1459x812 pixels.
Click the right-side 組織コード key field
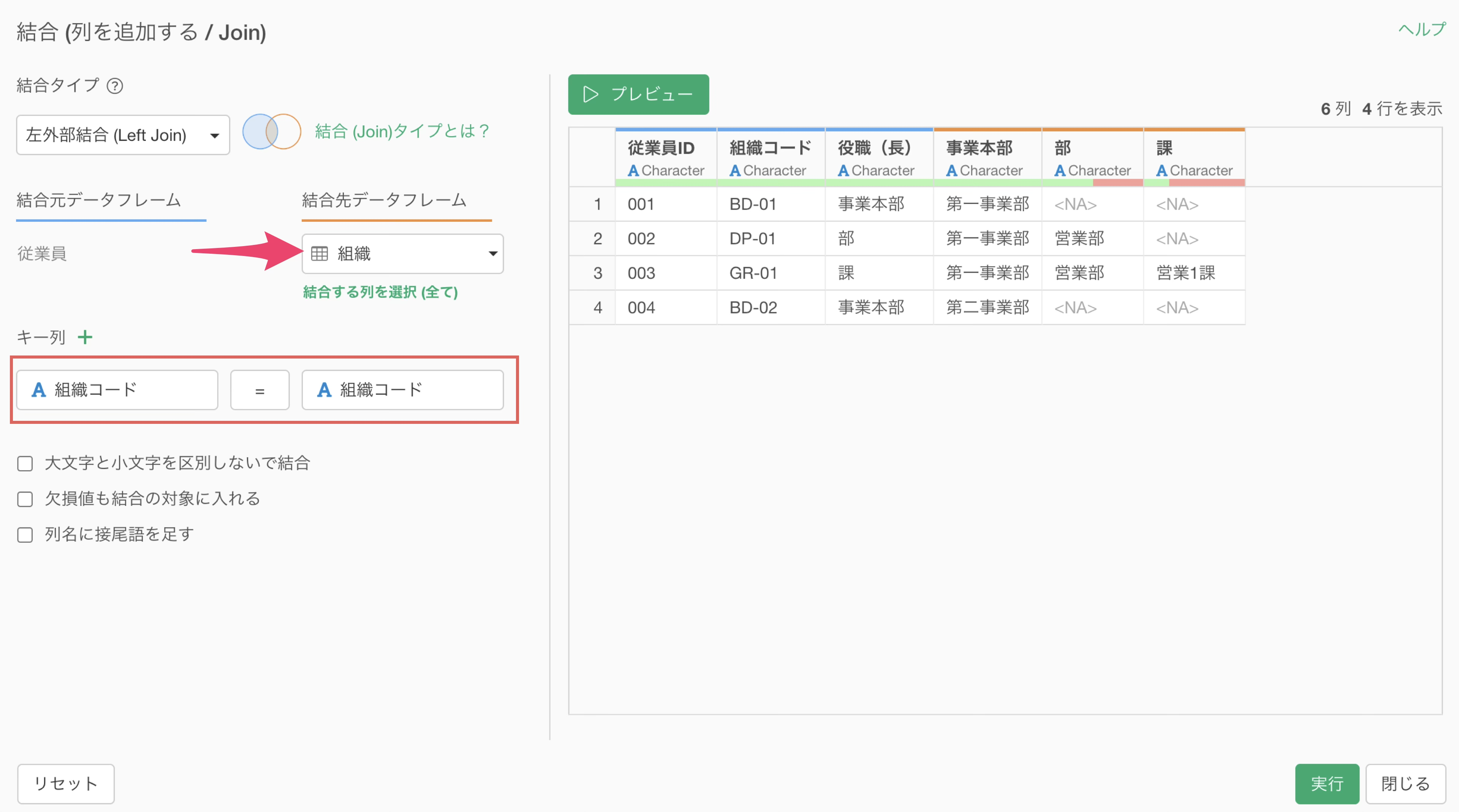point(402,390)
